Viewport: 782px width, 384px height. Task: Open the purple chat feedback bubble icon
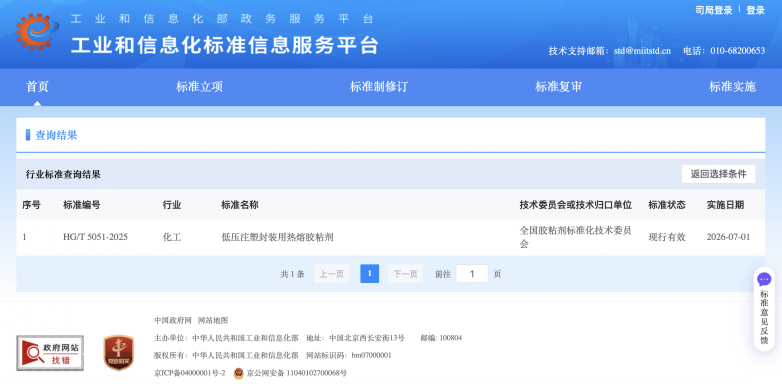(x=764, y=279)
